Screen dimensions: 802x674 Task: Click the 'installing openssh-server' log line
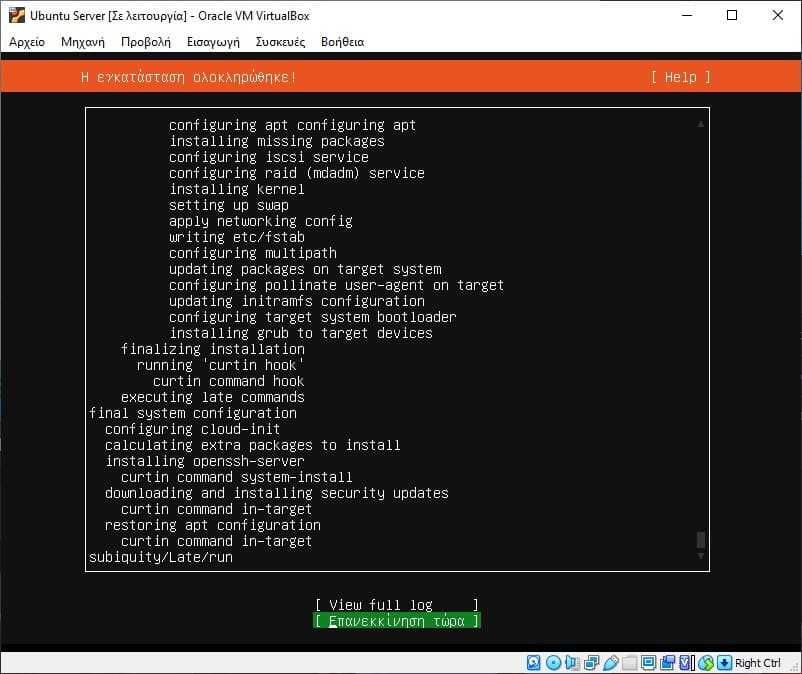tap(205, 461)
